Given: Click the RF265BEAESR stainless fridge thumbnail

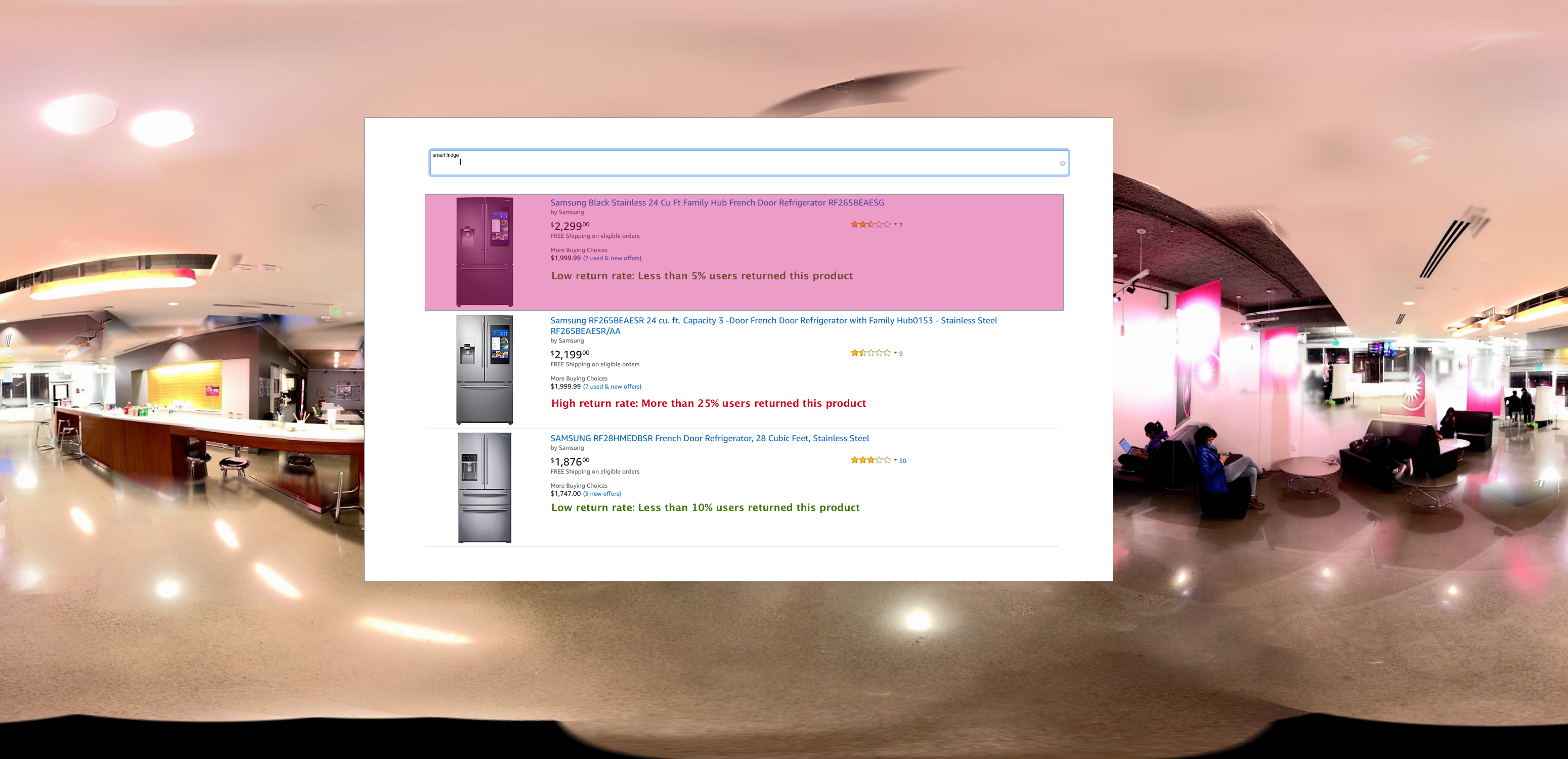Looking at the screenshot, I should click(485, 369).
